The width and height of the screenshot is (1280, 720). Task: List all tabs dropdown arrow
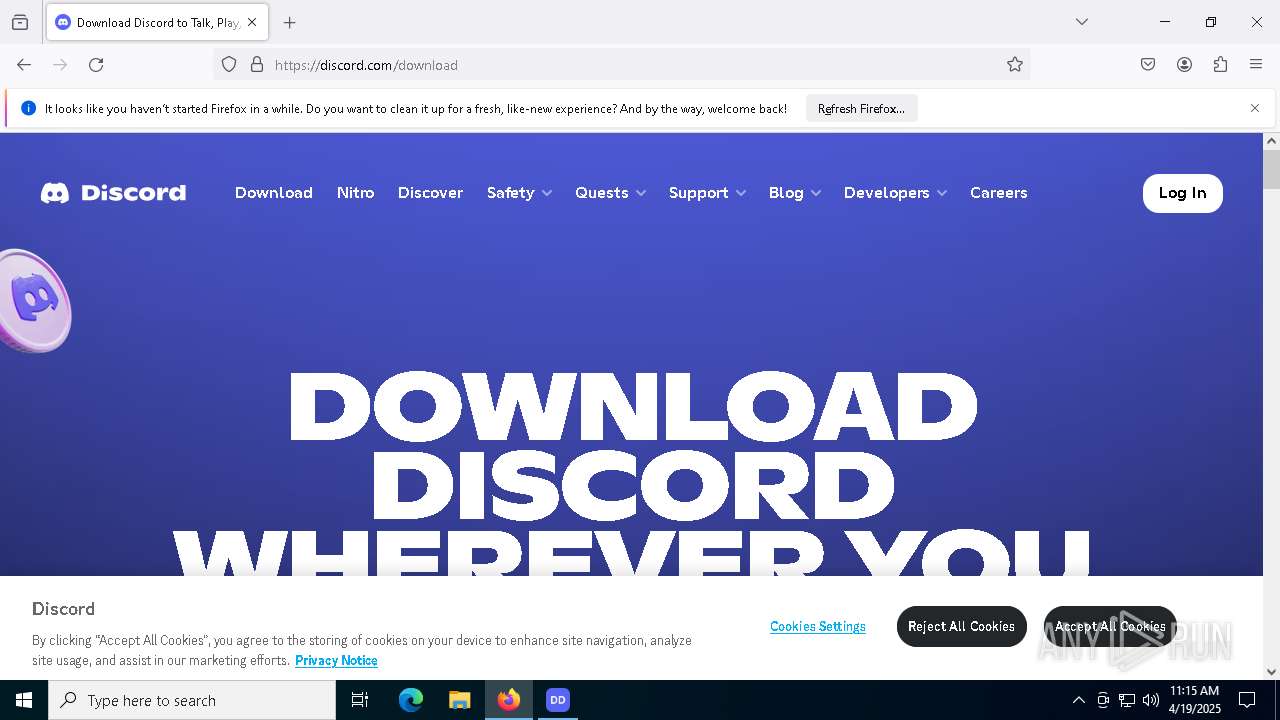1082,22
